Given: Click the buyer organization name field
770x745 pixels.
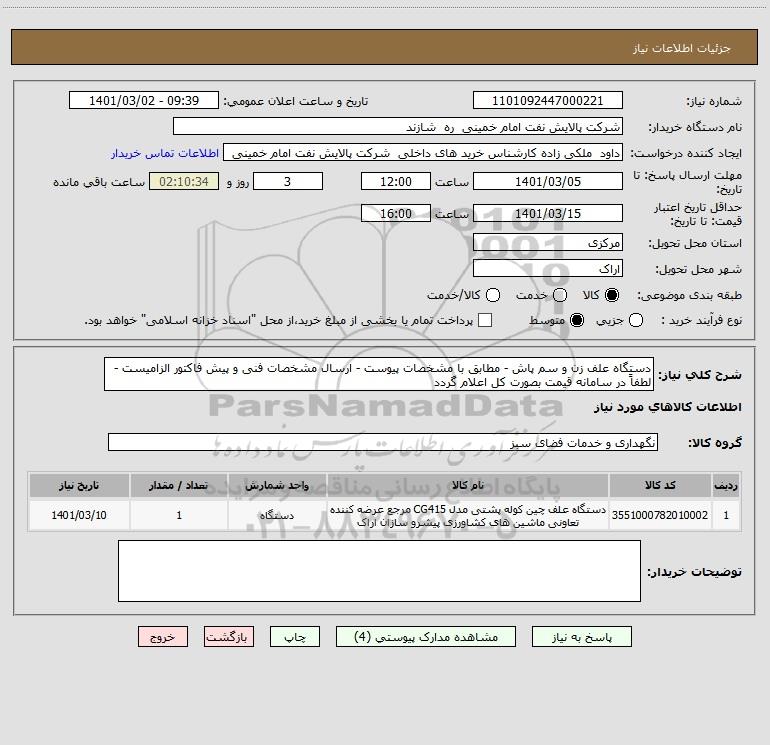Looking at the screenshot, I should pos(398,126).
